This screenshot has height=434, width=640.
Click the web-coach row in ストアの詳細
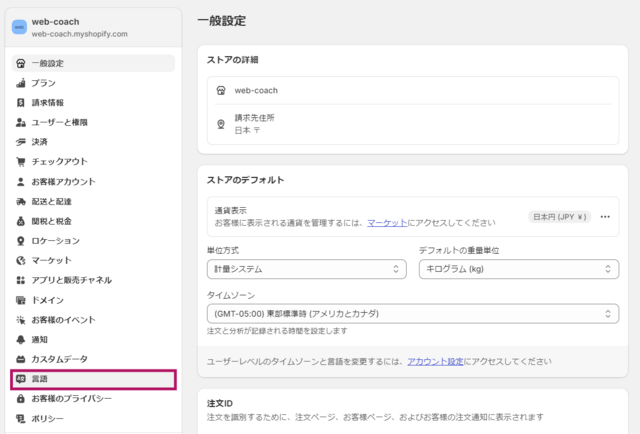coord(413,90)
